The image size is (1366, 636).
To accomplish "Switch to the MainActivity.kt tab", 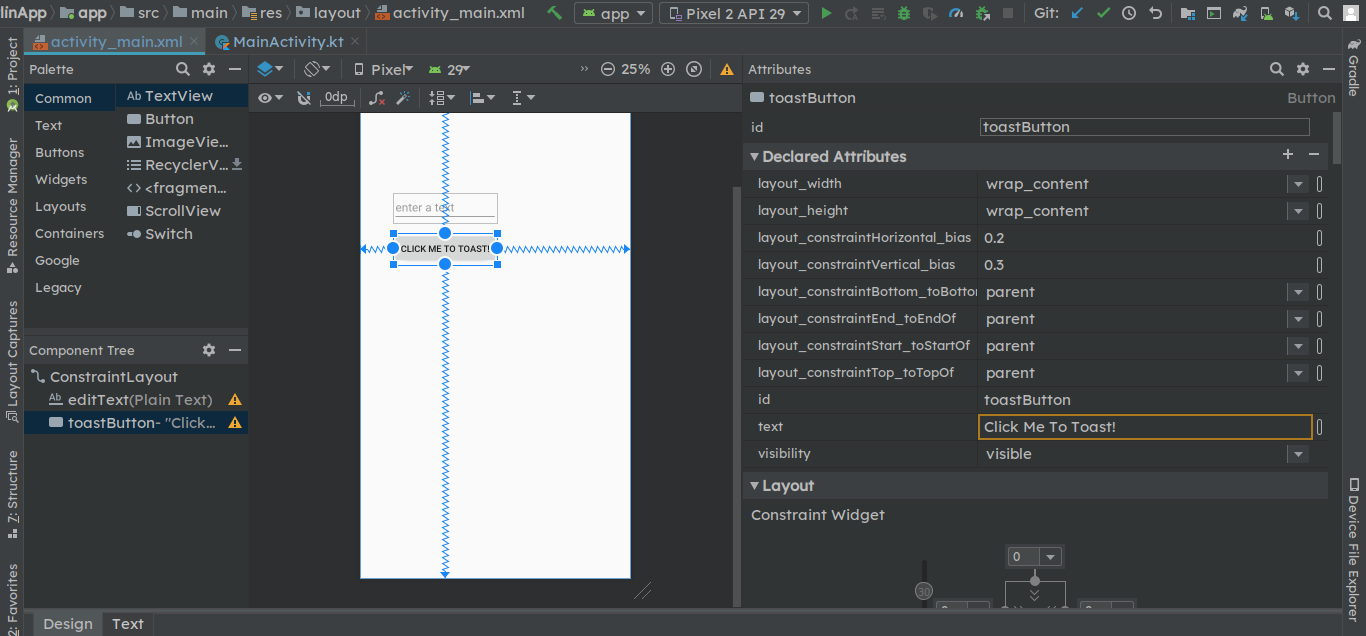I will coord(288,42).
